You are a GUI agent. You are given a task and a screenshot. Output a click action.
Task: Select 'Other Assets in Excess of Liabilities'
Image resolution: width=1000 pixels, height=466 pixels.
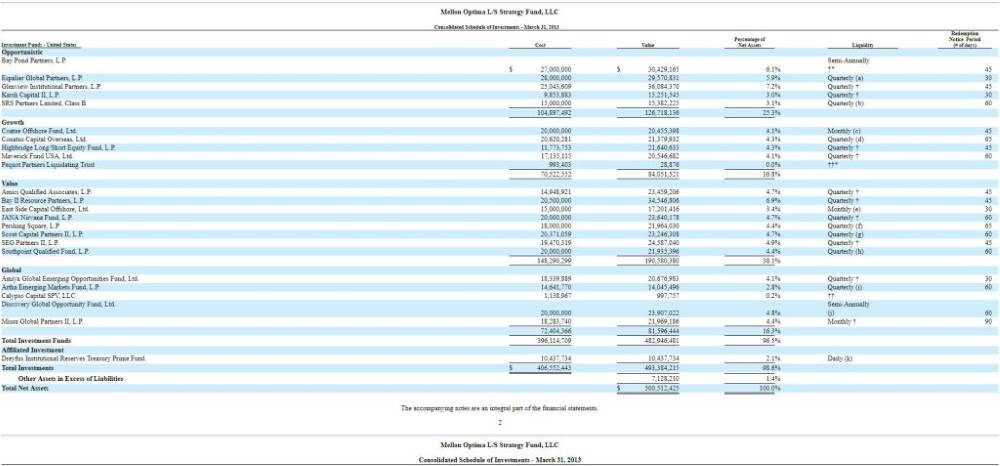70,379
